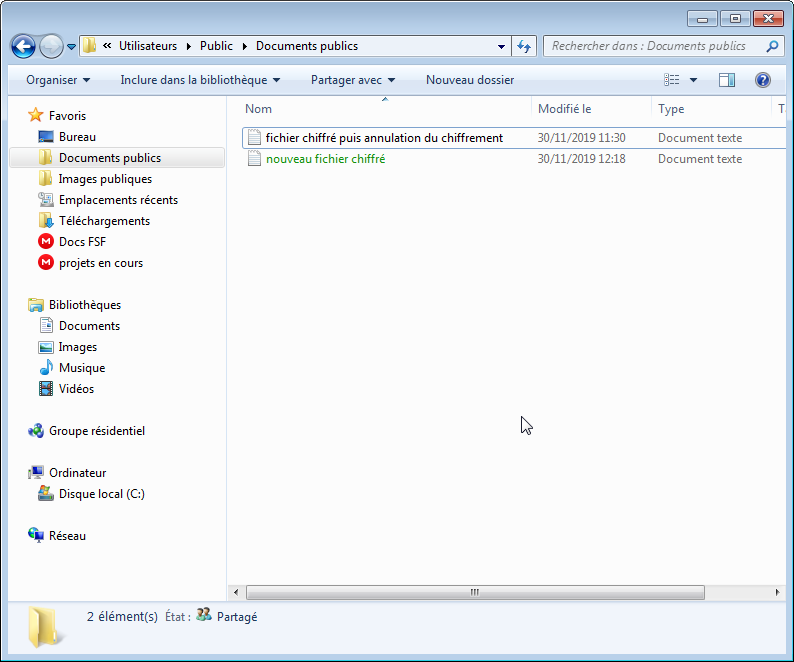This screenshot has height=662, width=794.
Task: Open Disque local (C:)
Action: tap(102, 494)
